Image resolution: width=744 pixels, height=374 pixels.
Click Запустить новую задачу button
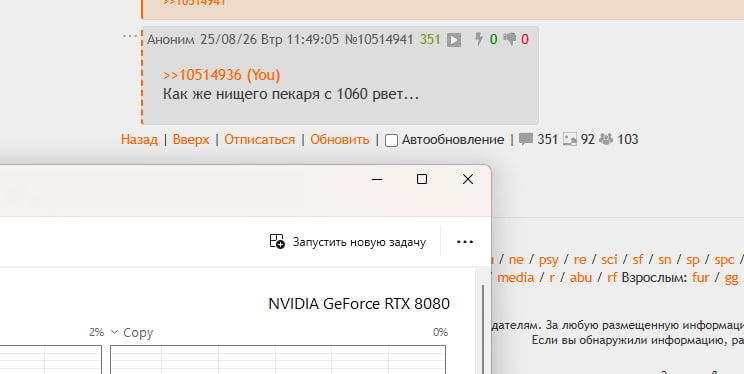point(348,242)
